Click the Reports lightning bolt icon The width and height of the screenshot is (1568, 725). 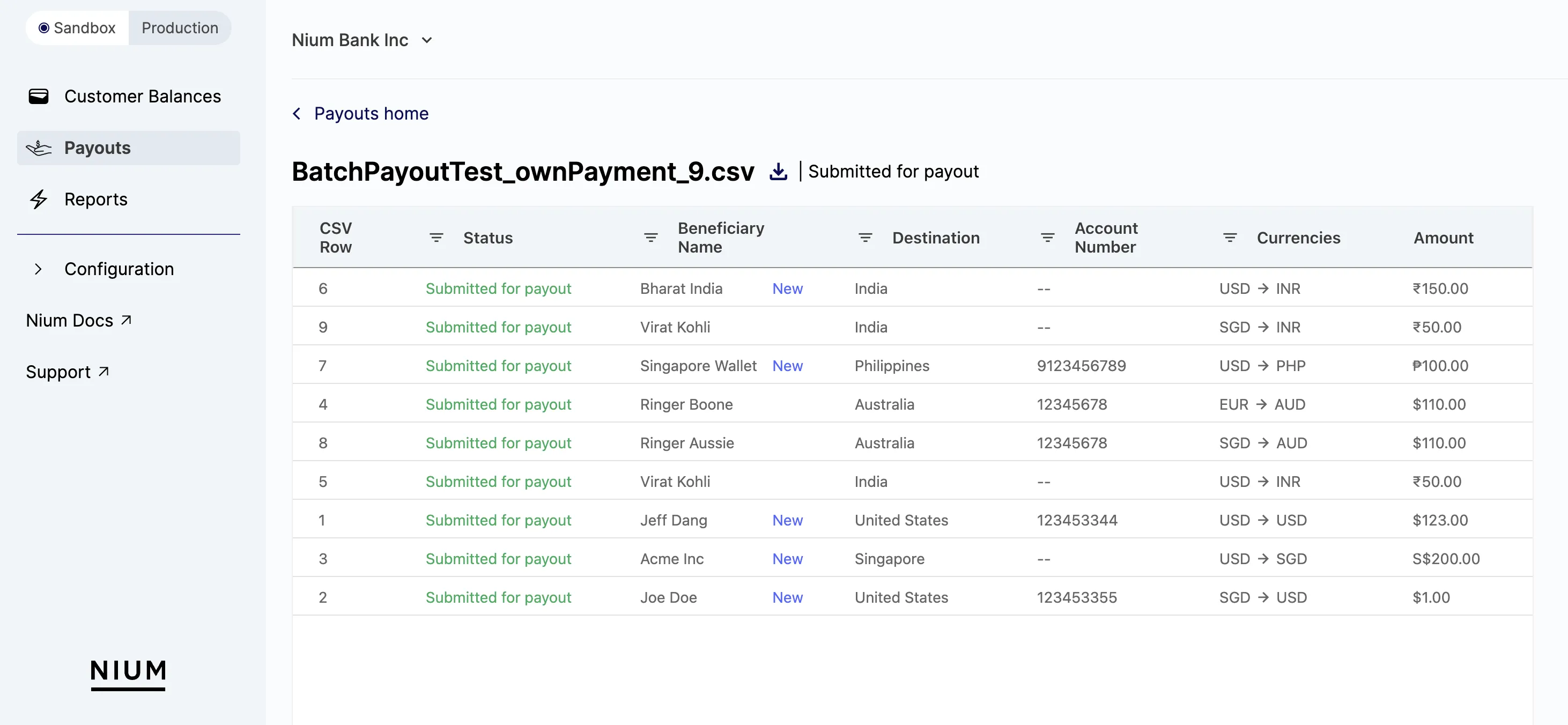(39, 199)
